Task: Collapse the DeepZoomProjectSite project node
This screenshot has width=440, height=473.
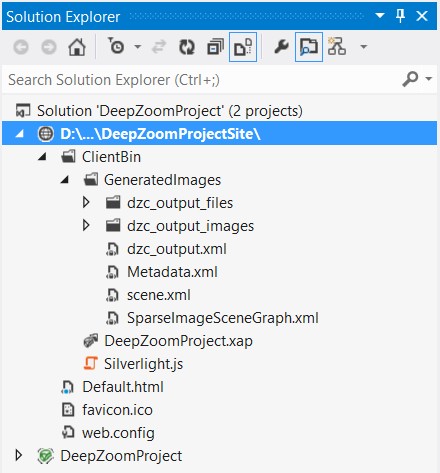Action: [20, 134]
